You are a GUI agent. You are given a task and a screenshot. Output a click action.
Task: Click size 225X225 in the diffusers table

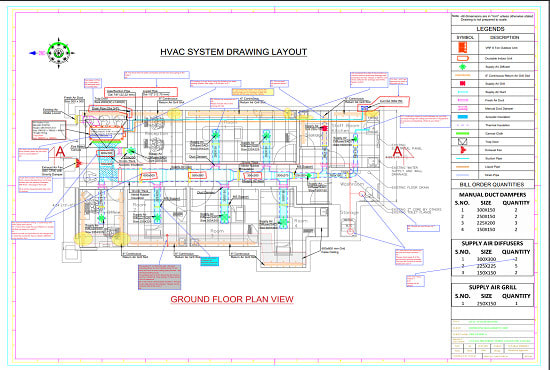488,266
